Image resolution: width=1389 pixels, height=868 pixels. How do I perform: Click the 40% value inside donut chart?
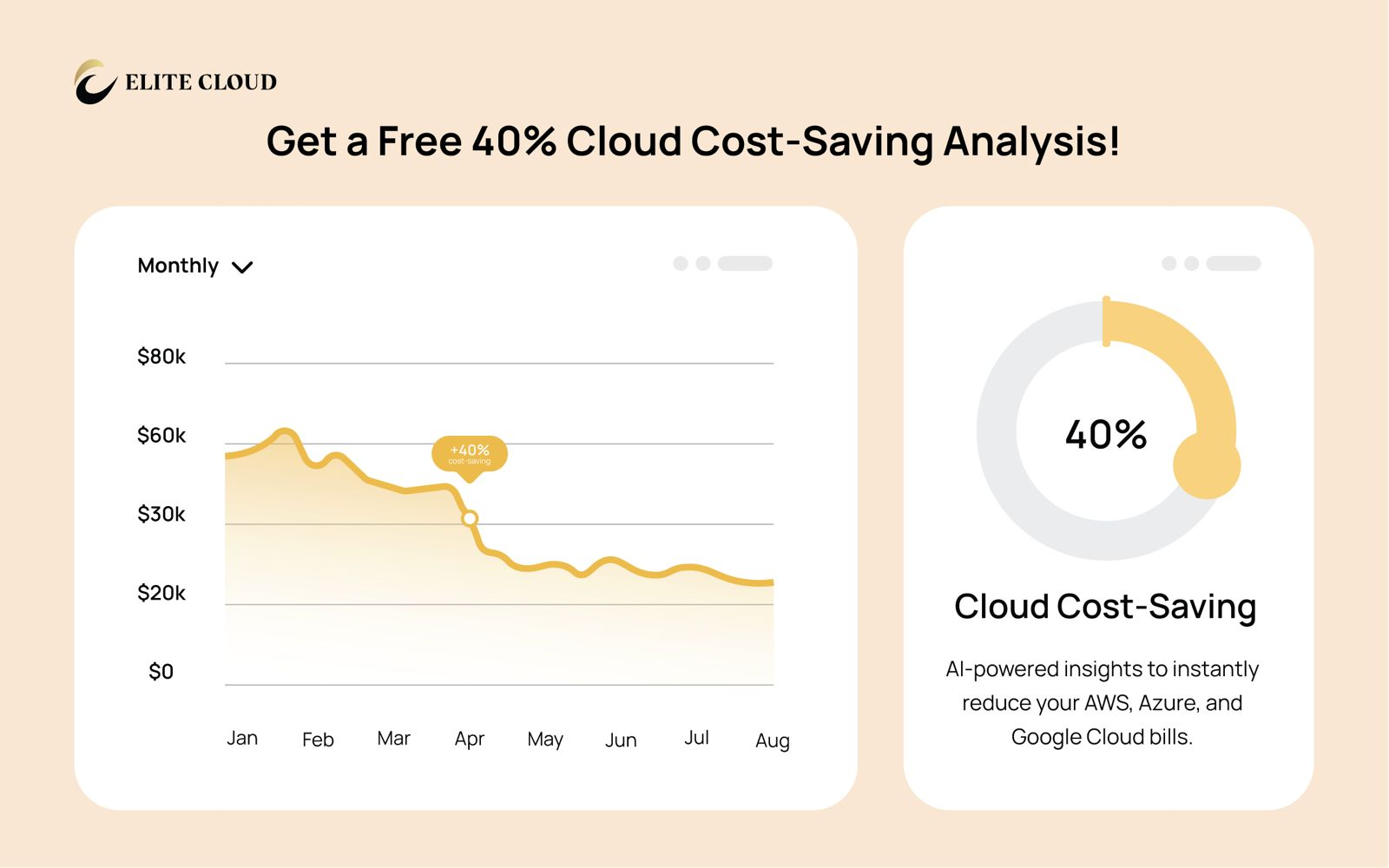[x=1106, y=434]
